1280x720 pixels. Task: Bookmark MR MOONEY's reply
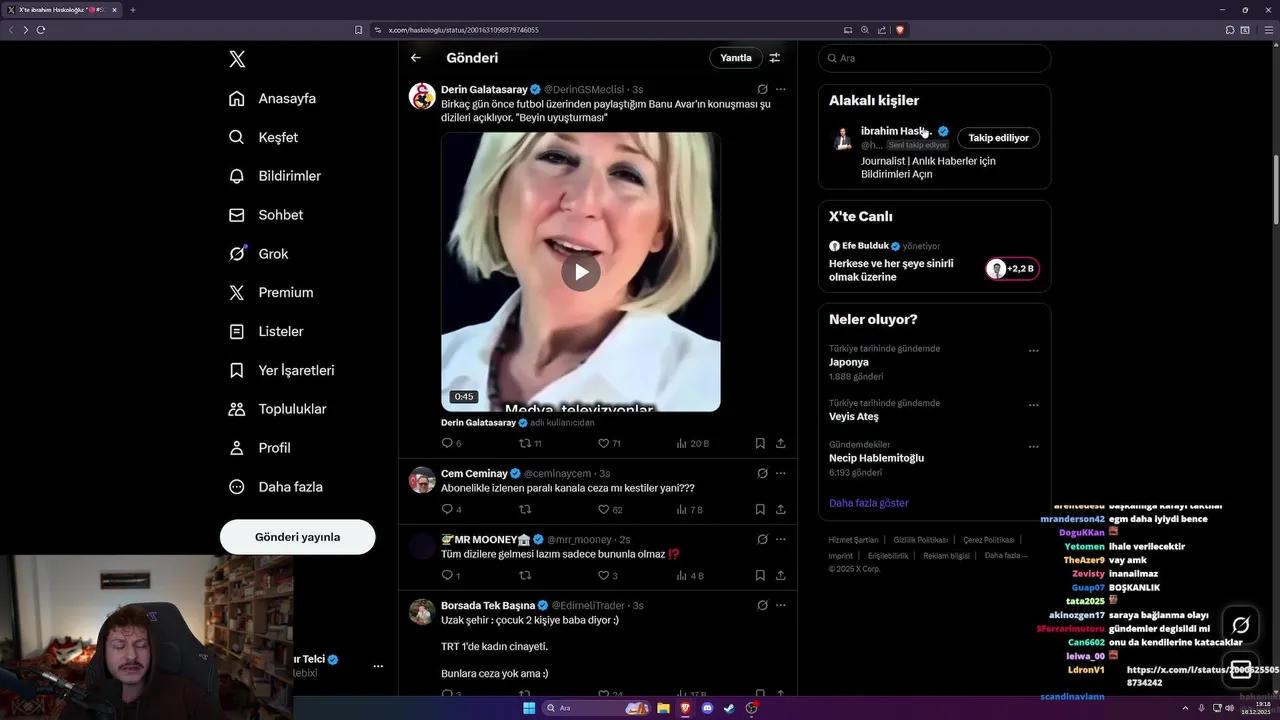[760, 575]
